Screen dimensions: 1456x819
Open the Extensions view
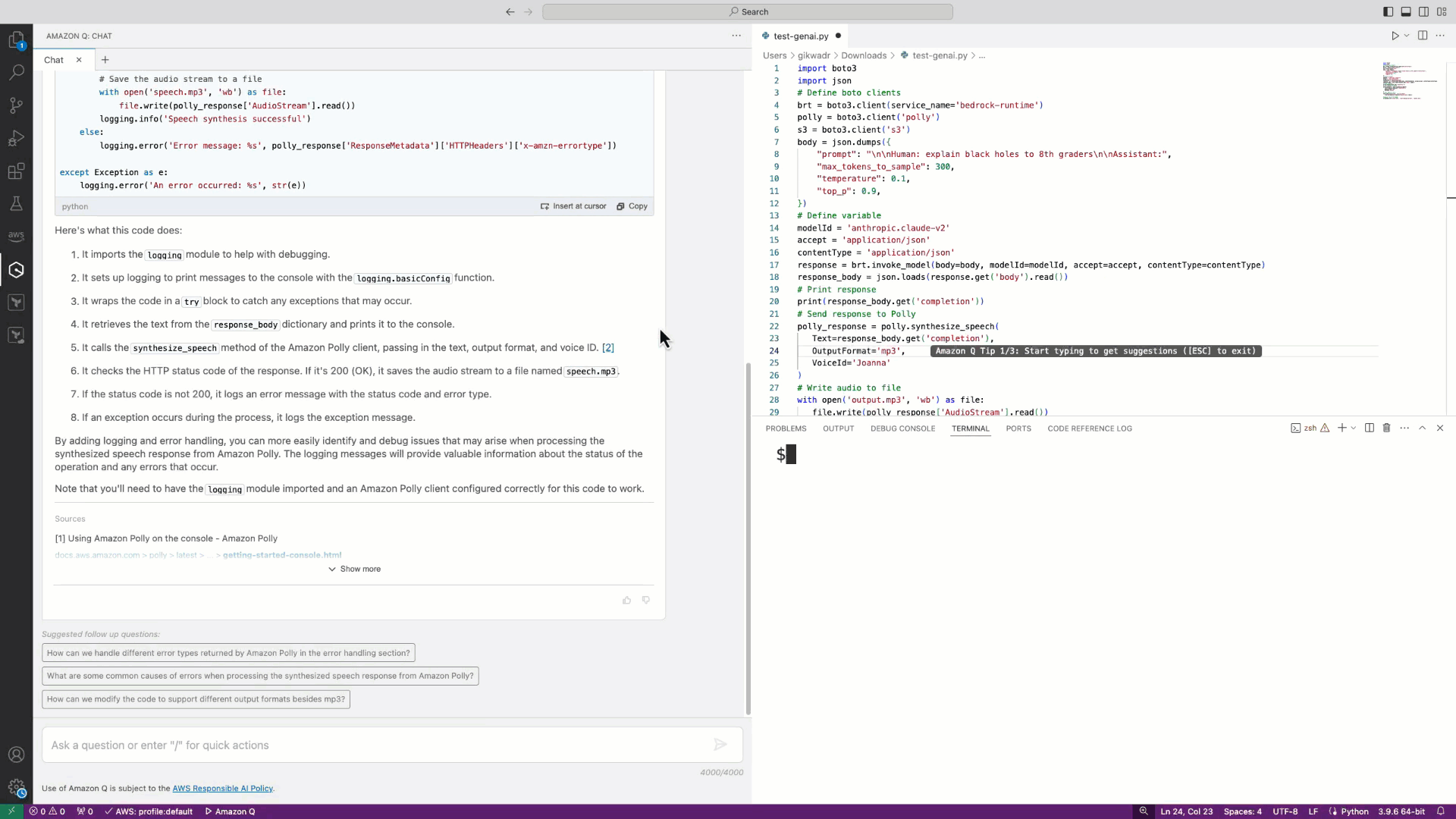pyautogui.click(x=17, y=171)
